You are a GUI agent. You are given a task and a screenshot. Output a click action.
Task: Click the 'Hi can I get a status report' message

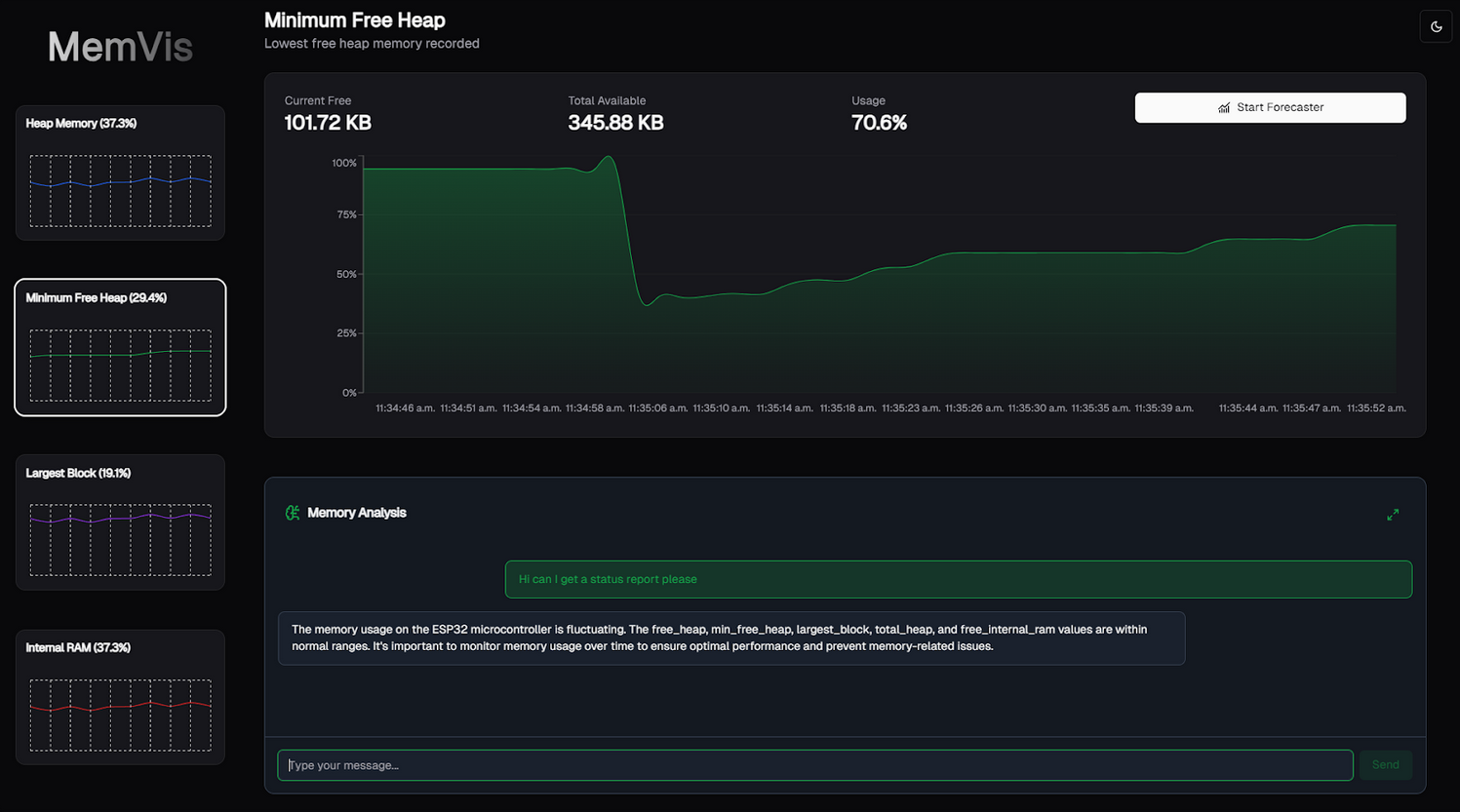pyautogui.click(x=959, y=579)
